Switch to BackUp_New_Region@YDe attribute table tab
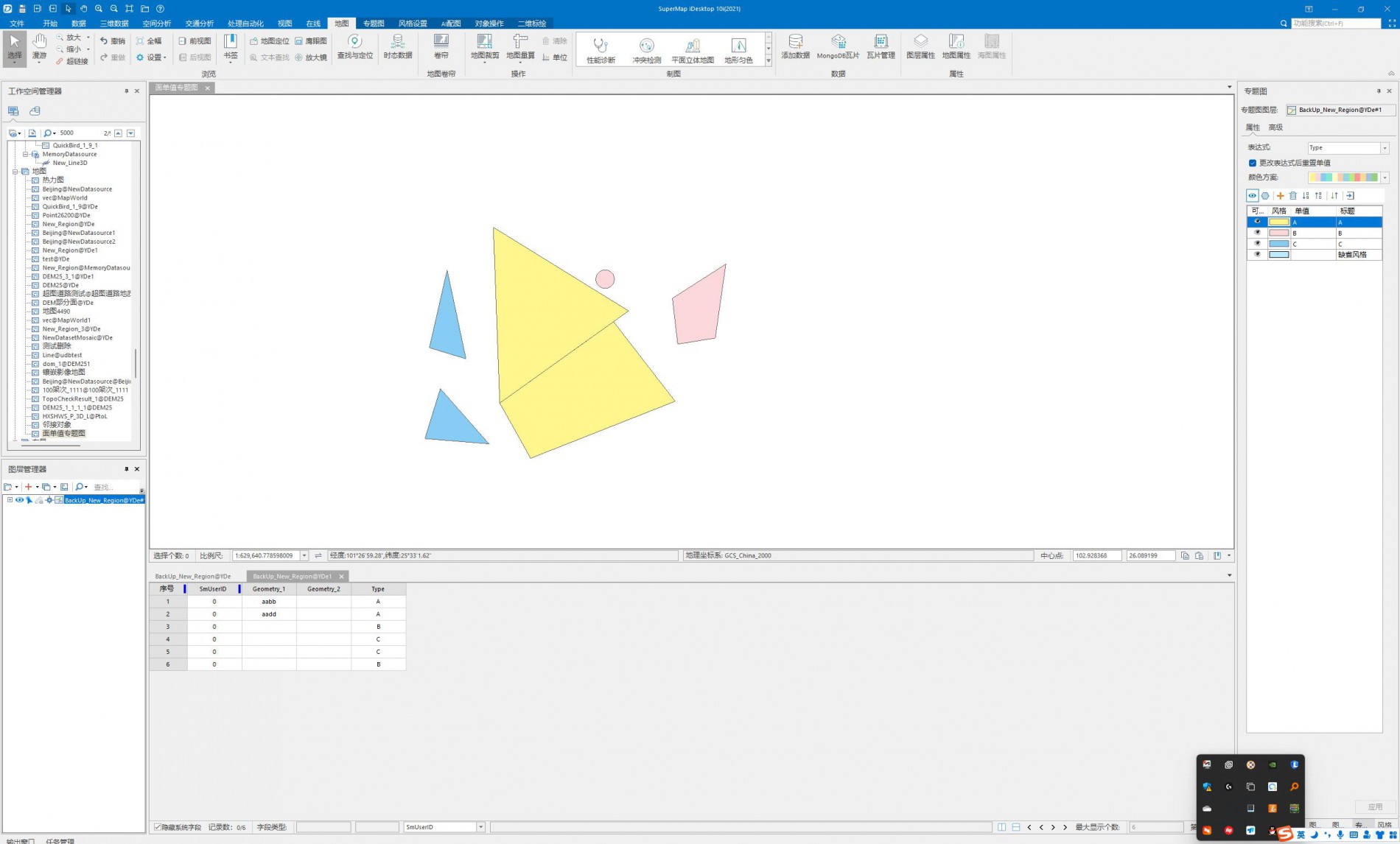Image resolution: width=1400 pixels, height=844 pixels. 193,577
